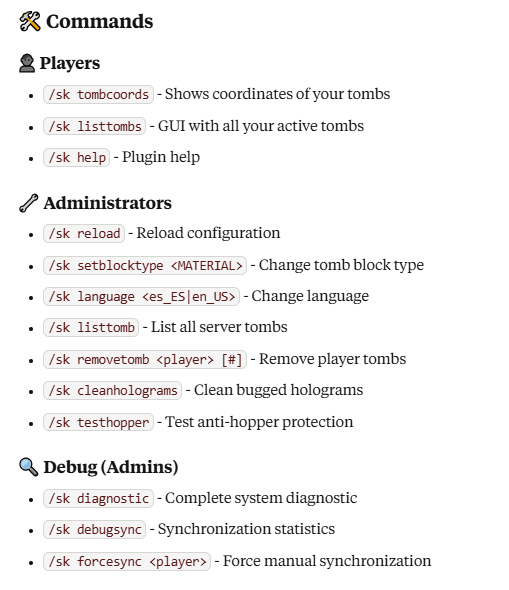Click the /sk forcesync <player> code

point(127,561)
